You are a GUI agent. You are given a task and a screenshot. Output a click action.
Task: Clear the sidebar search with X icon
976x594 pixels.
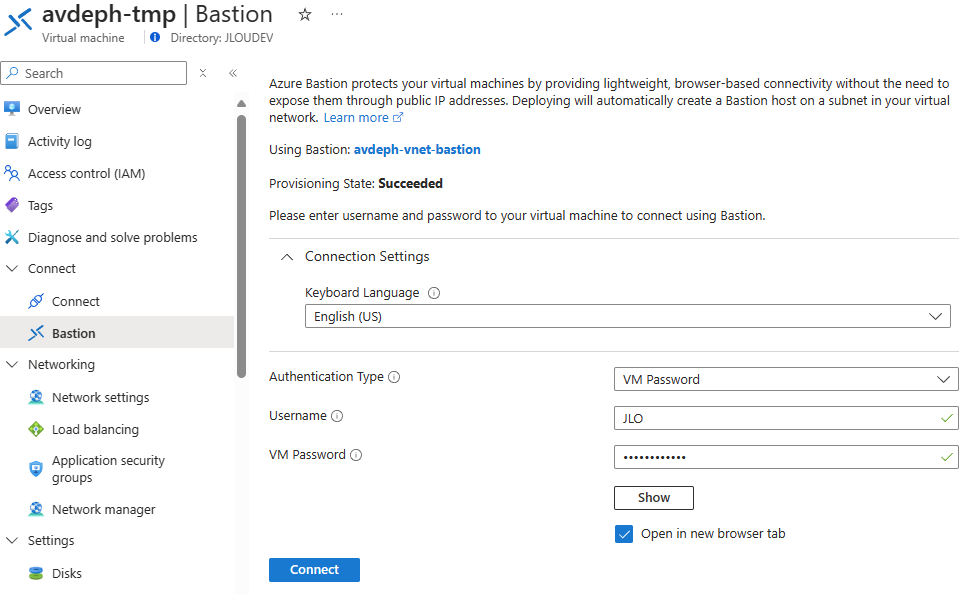coord(203,73)
